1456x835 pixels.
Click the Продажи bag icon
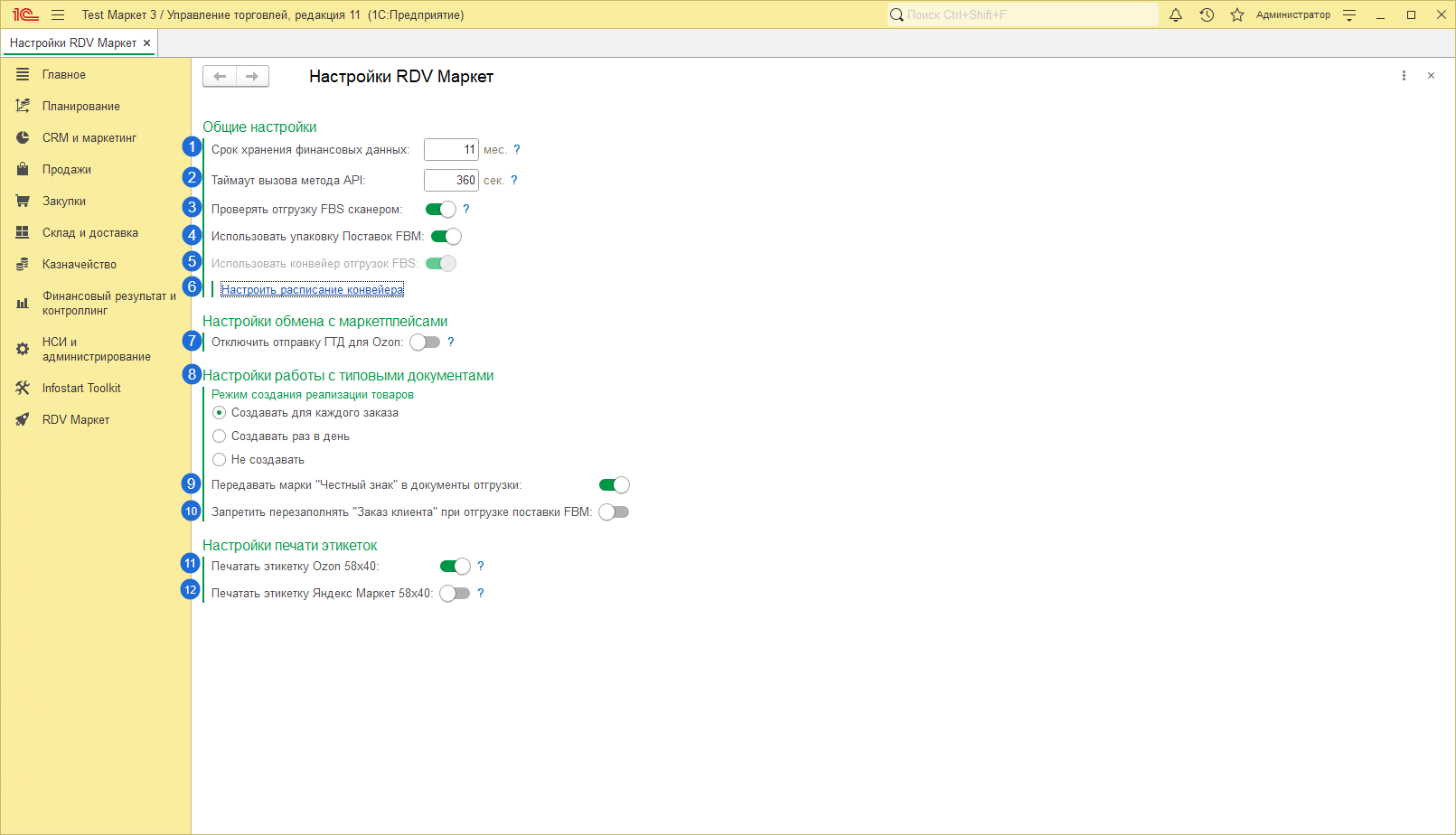23,169
